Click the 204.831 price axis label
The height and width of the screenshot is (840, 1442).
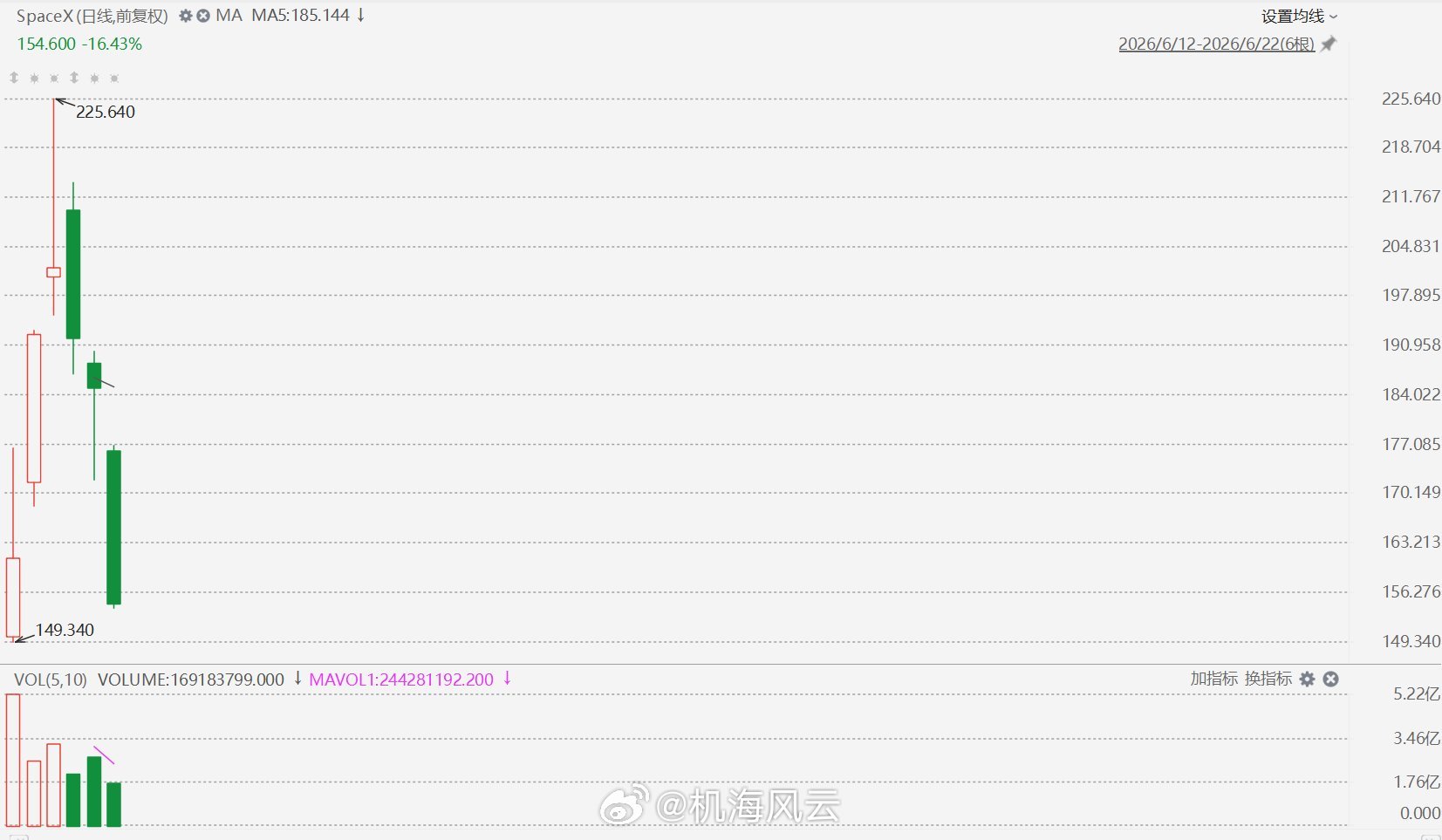click(1411, 246)
